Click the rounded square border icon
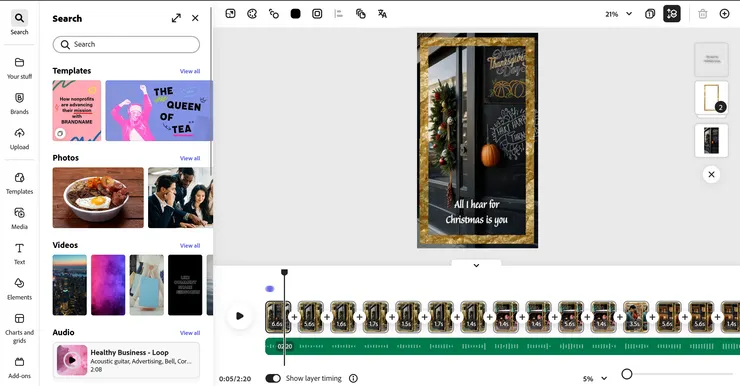 317,14
